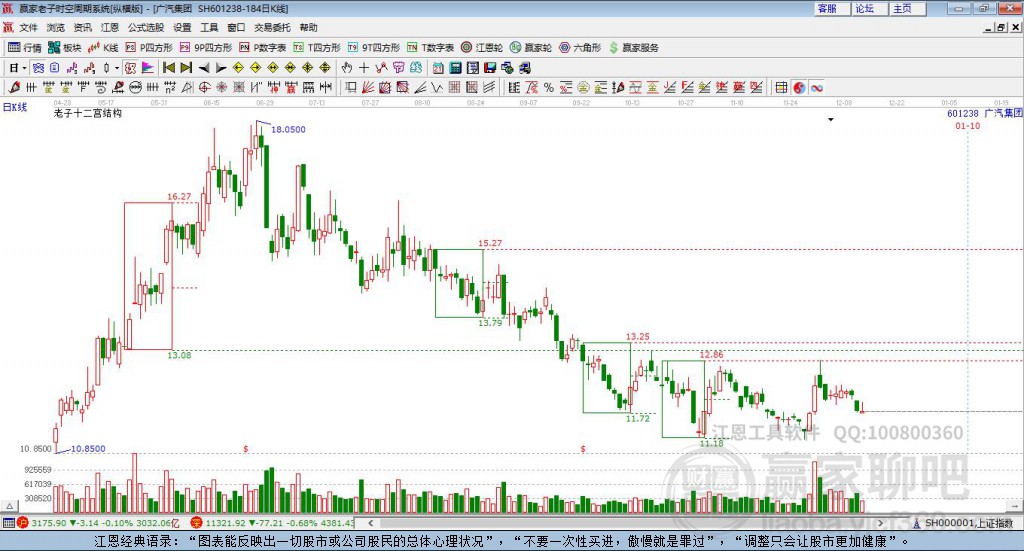
Task: Click the 老子十二宫结构 label
Action: [x=88, y=113]
